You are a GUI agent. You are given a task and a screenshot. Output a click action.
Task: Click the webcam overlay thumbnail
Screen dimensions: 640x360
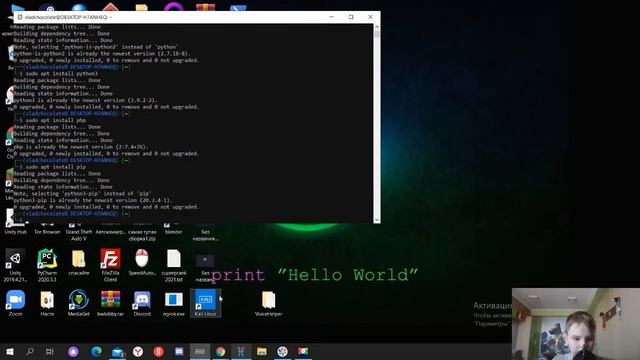pos(576,324)
